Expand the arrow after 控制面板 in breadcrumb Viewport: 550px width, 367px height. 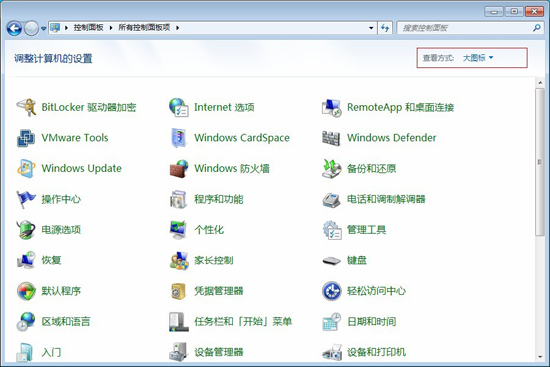tap(111, 28)
